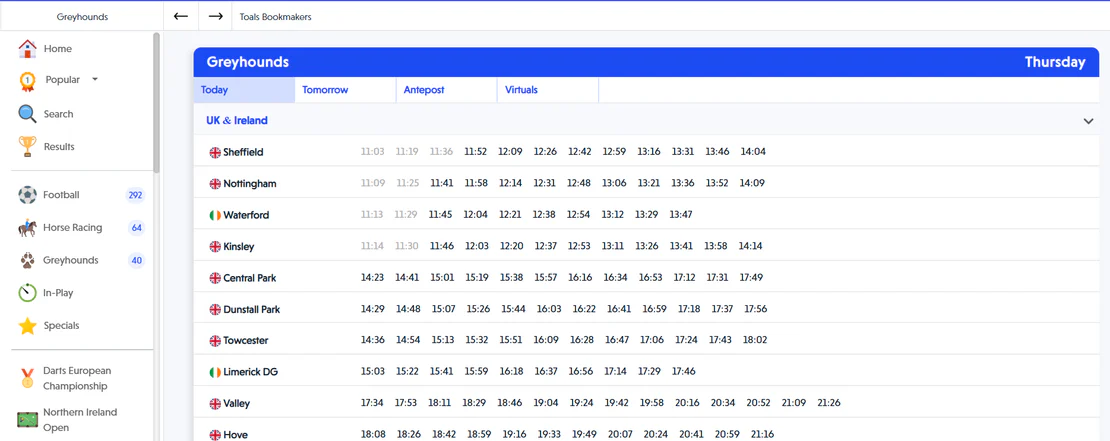Open the Towcester 18:02 race
The height and width of the screenshot is (441, 1110).
tap(755, 340)
